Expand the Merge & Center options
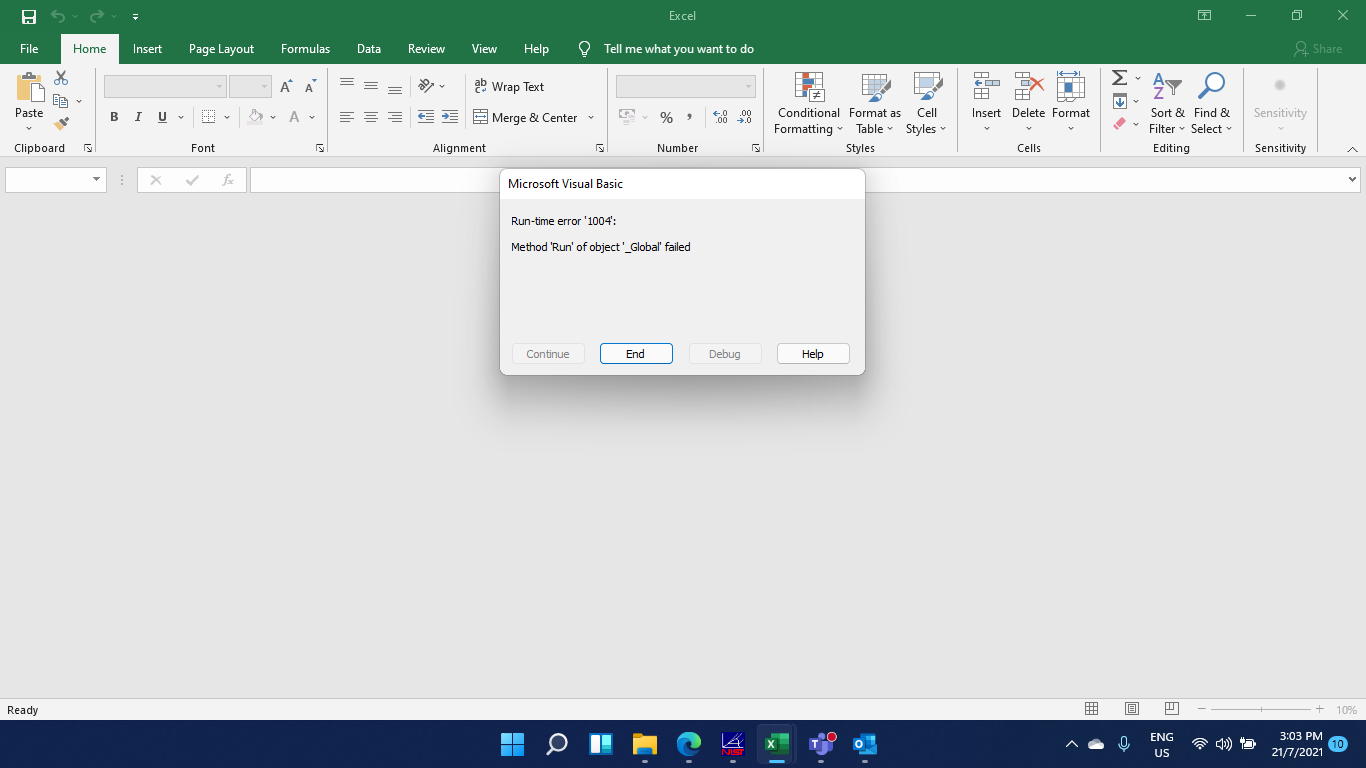 point(591,117)
